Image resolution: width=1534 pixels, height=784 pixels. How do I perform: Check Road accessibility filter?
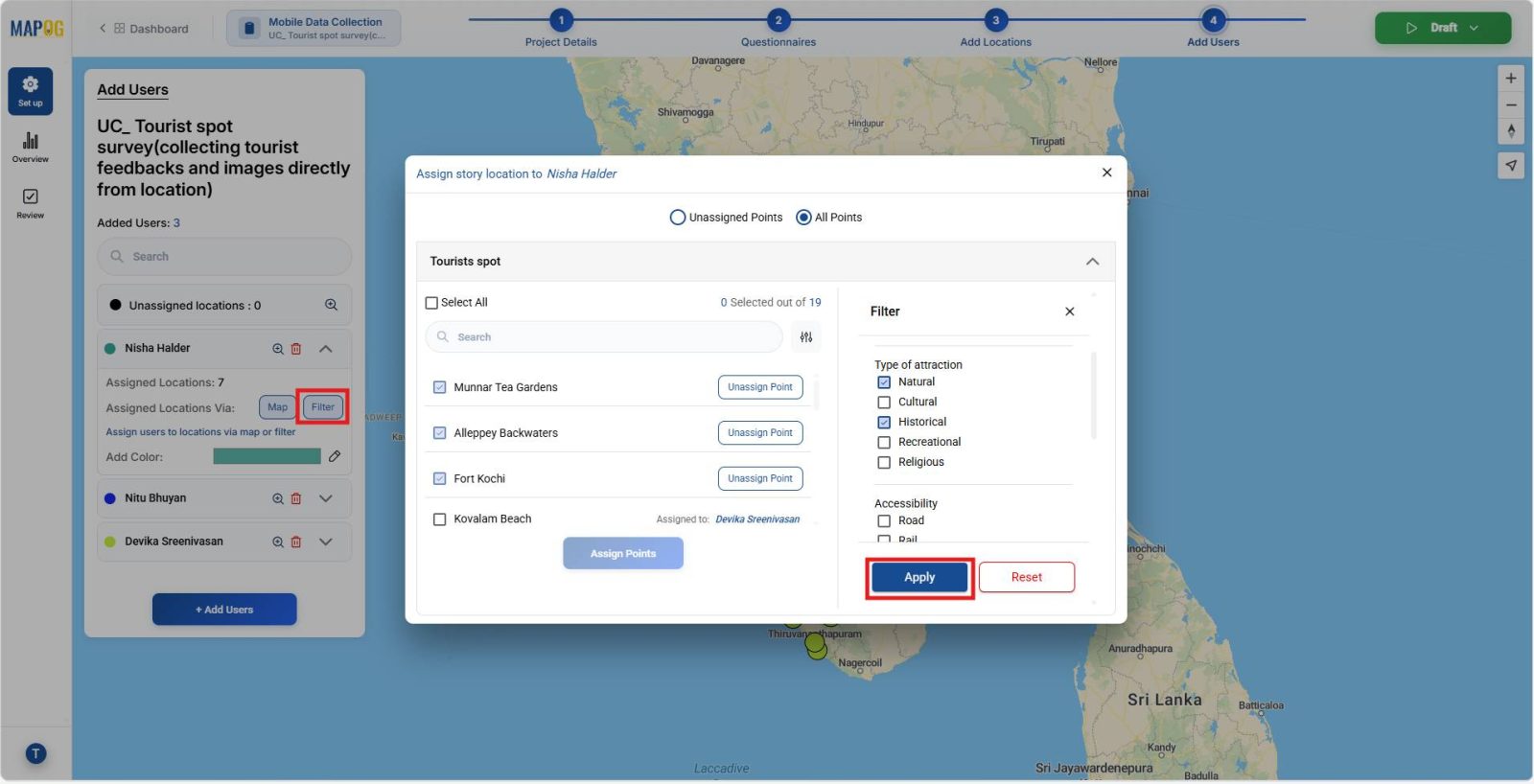point(884,521)
